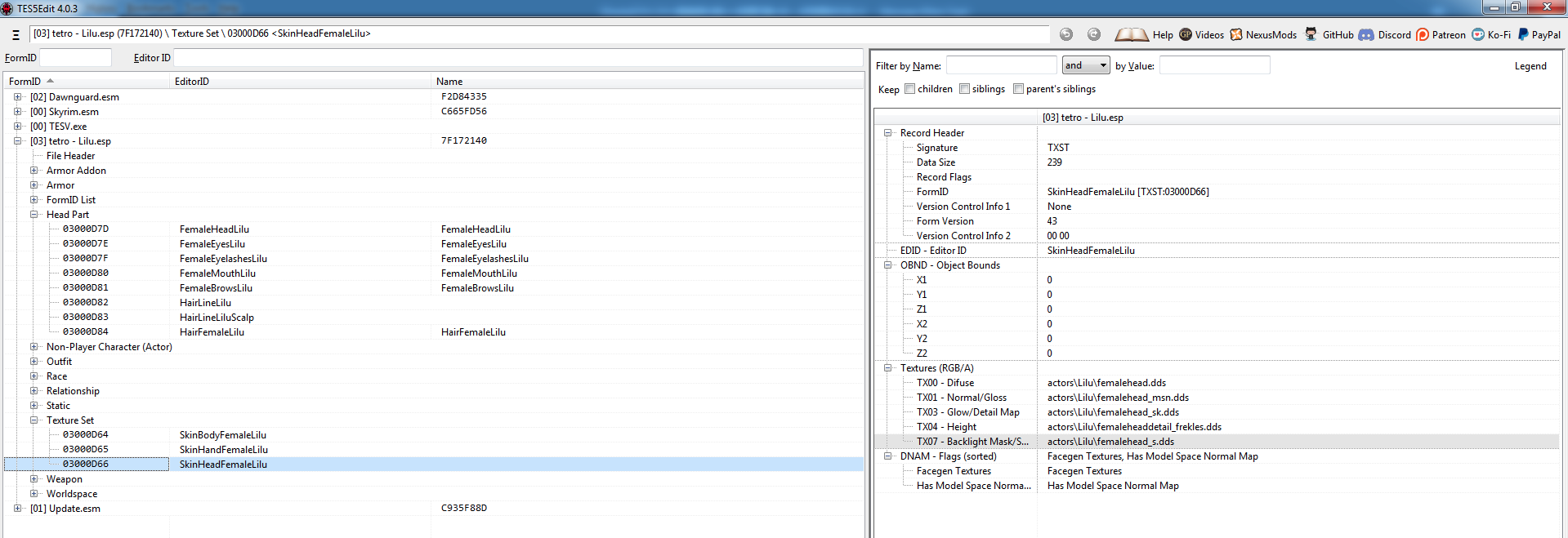Screen dimensions: 1568x538
Task: Enable Keep parent's siblings checkbox
Action: tap(1018, 89)
